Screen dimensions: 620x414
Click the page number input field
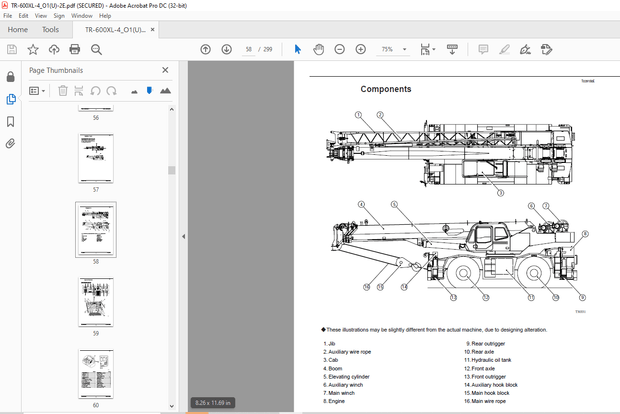(x=248, y=49)
